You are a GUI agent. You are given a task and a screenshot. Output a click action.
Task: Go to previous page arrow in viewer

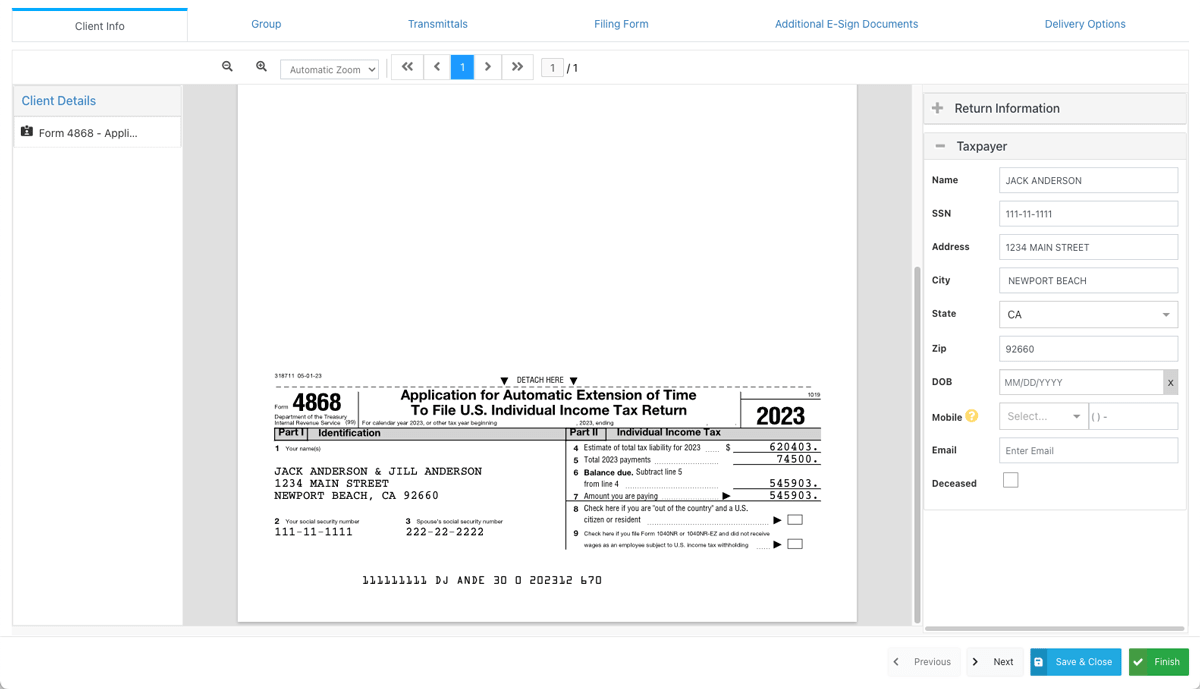[x=437, y=67]
